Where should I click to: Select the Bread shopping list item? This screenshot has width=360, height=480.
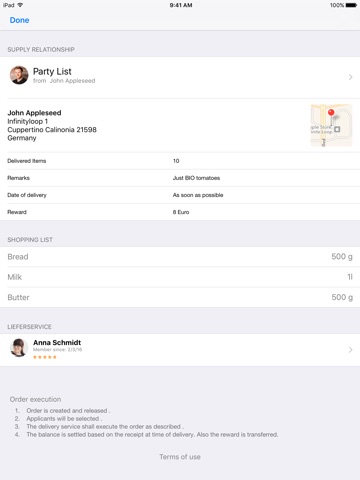tap(180, 257)
